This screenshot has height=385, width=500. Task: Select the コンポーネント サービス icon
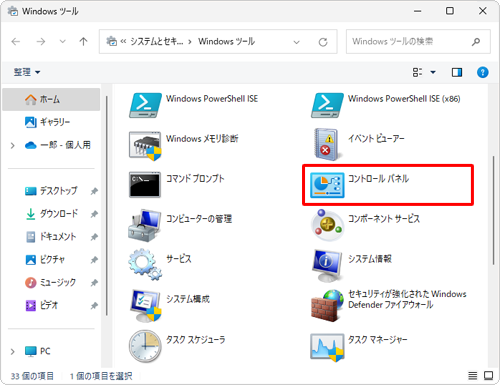click(x=327, y=225)
